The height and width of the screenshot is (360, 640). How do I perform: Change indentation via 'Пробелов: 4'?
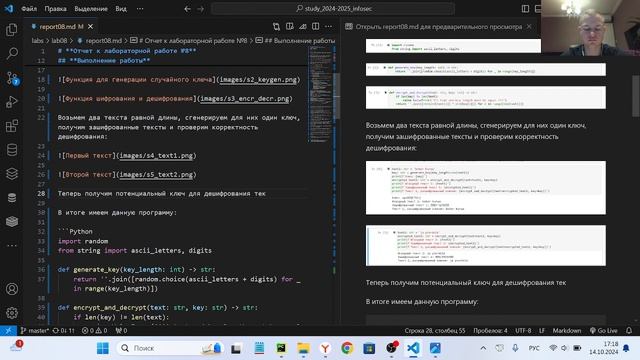tap(490, 331)
